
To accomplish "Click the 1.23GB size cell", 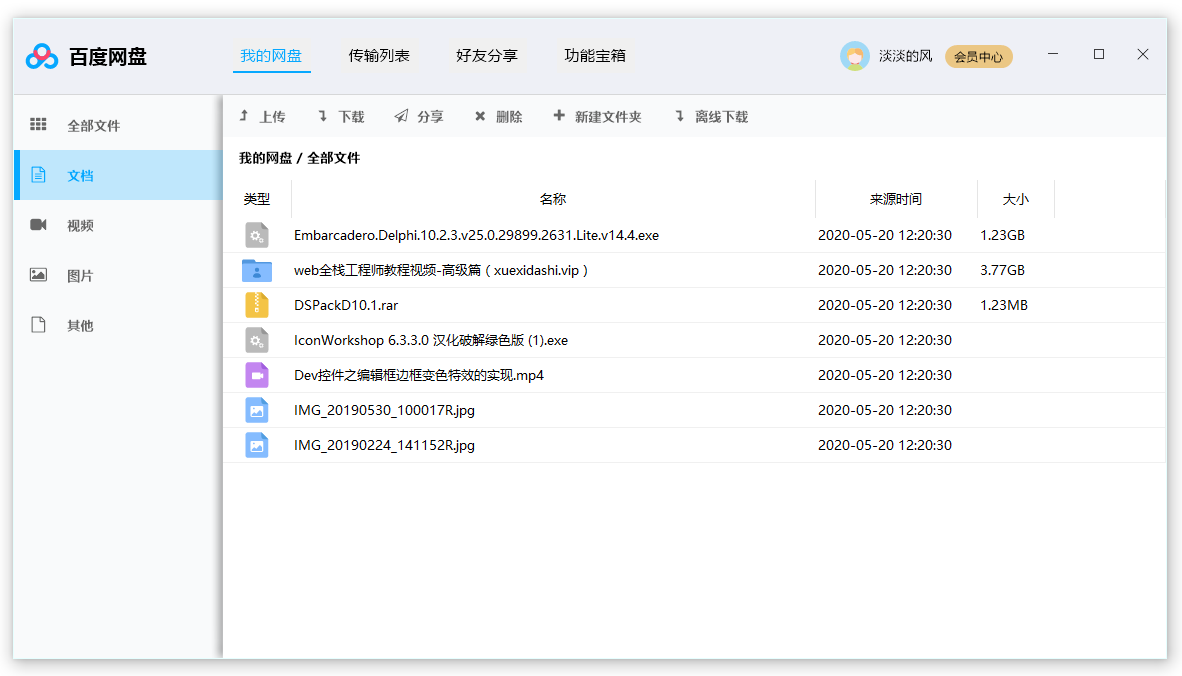I will 1003,235.
